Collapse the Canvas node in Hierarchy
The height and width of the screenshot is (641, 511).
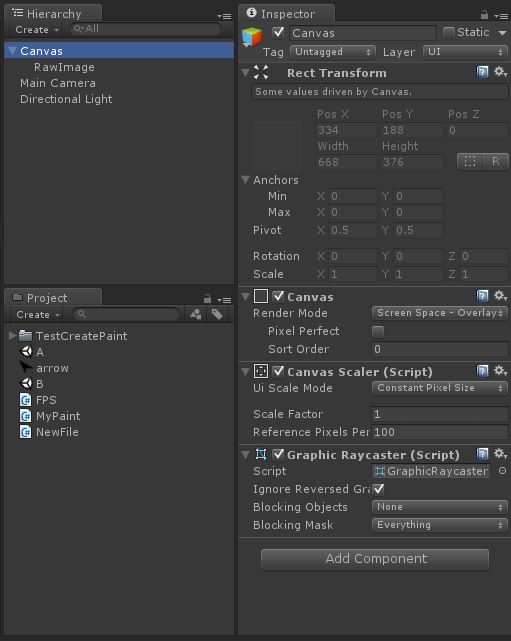click(12, 51)
